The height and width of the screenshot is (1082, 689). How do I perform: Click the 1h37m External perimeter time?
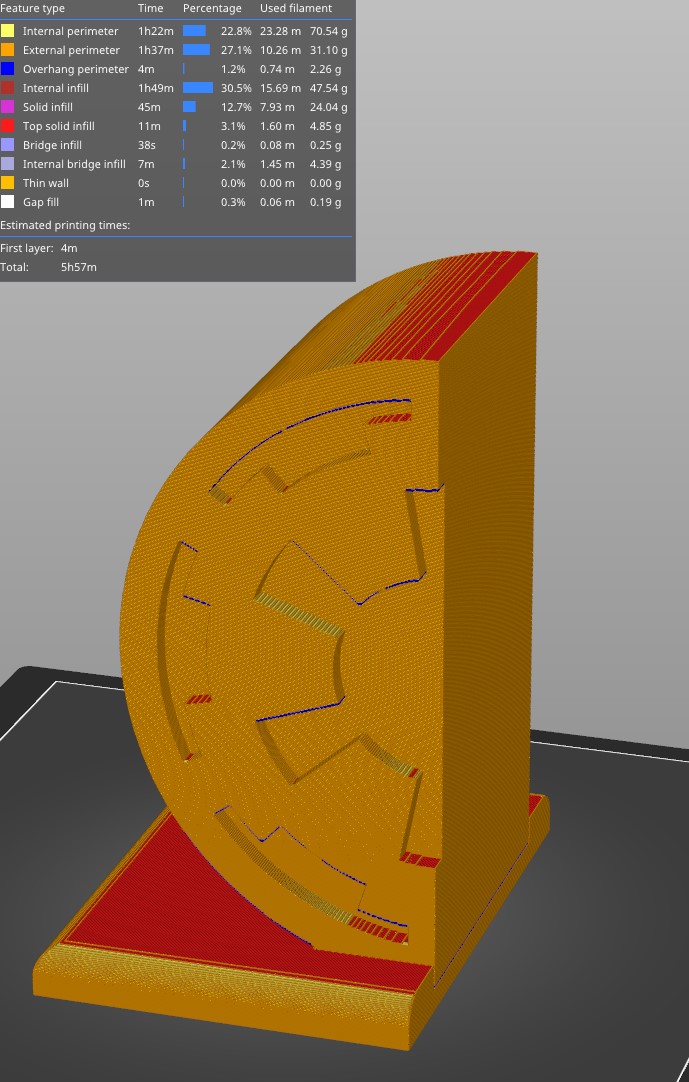click(x=155, y=50)
